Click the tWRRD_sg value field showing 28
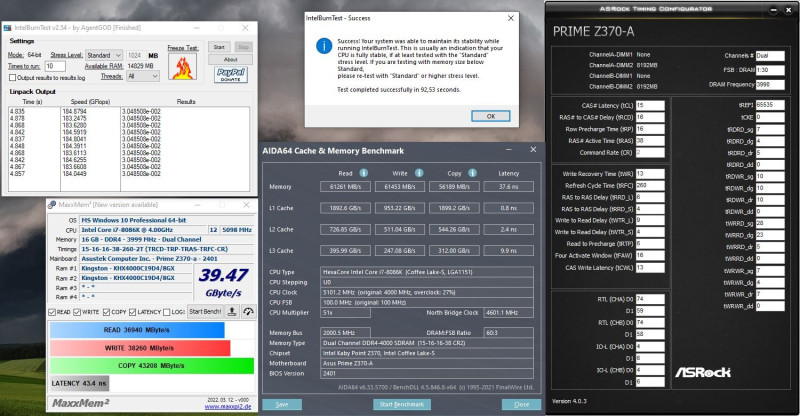 (770, 224)
